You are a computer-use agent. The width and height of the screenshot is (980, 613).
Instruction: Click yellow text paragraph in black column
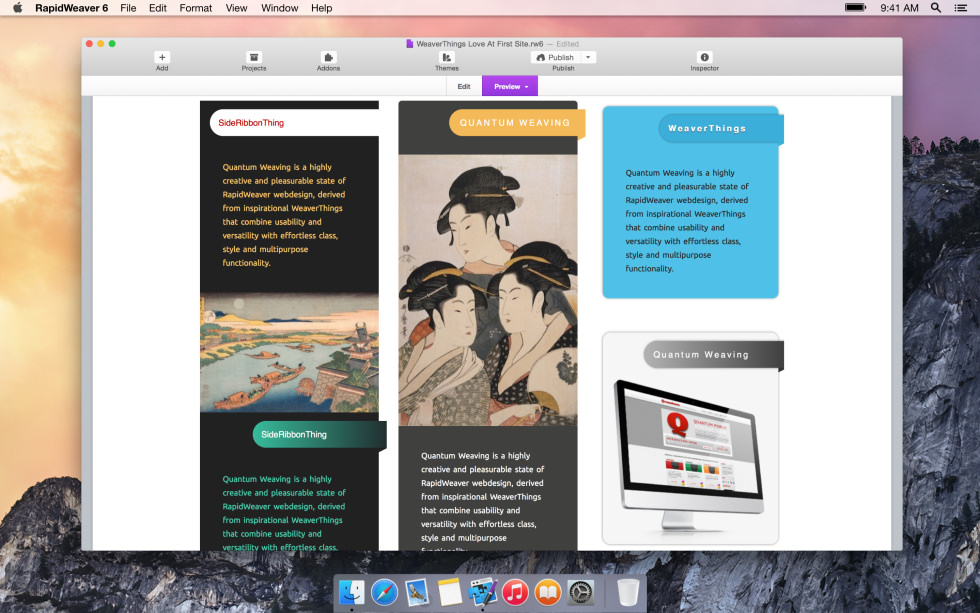[x=284, y=215]
